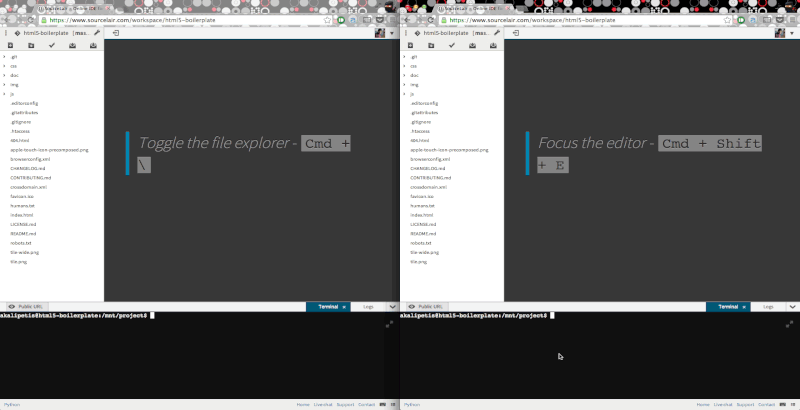Click the address bar in right browser window

[586, 20]
